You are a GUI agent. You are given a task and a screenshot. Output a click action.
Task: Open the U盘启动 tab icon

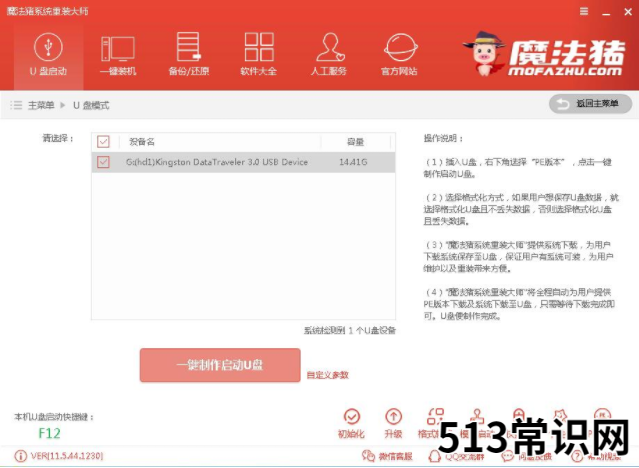pyautogui.click(x=48, y=47)
